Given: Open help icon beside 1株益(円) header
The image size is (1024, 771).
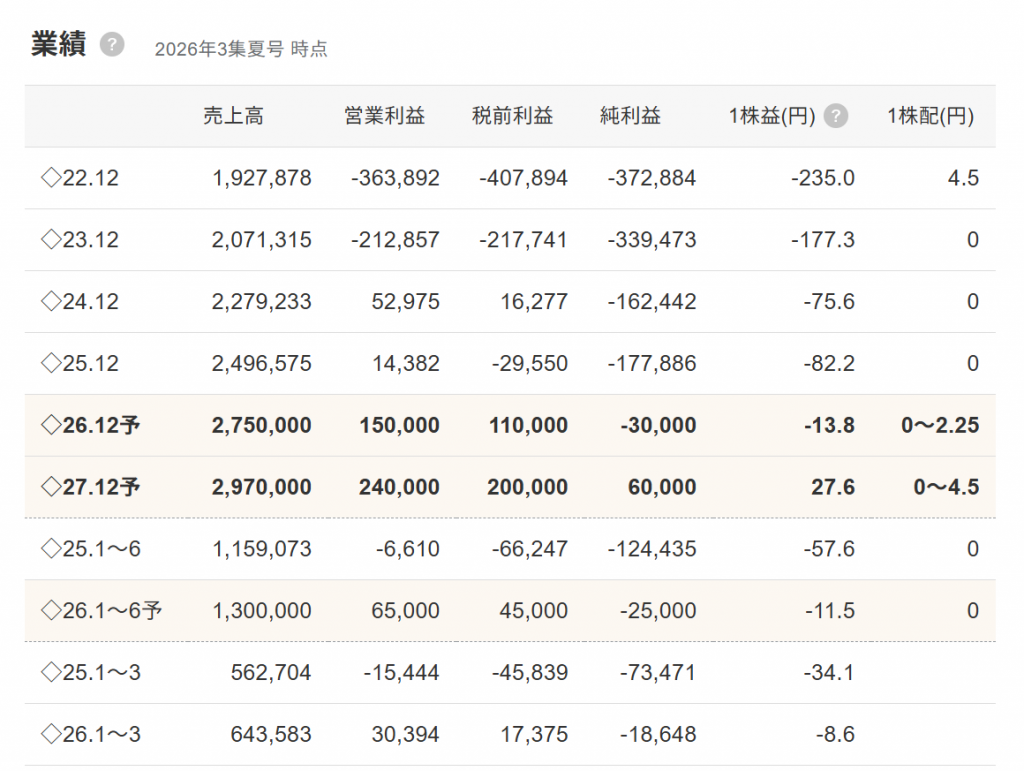Looking at the screenshot, I should click(x=836, y=116).
